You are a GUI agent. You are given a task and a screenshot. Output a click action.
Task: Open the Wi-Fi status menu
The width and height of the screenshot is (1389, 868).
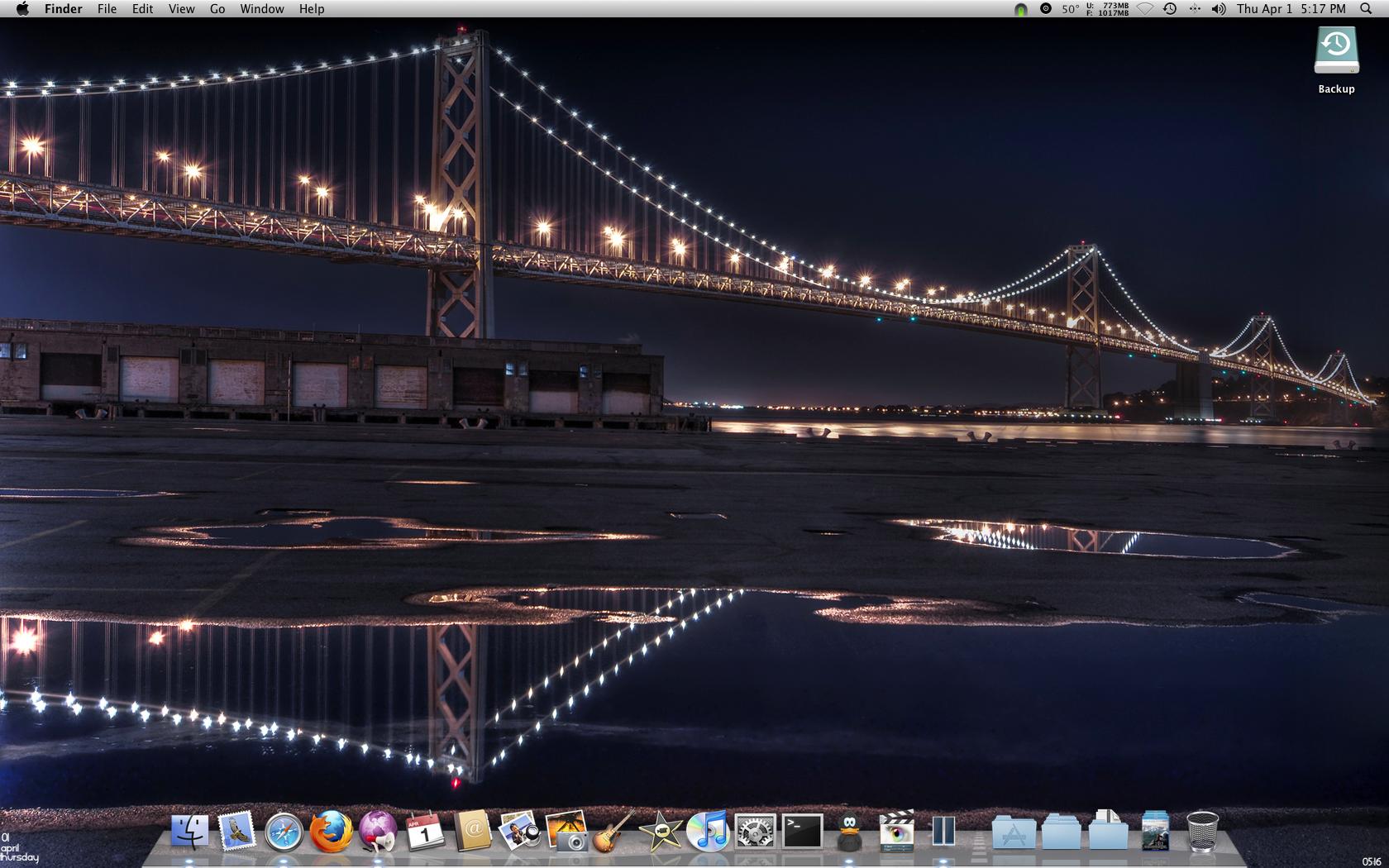[x=1145, y=9]
